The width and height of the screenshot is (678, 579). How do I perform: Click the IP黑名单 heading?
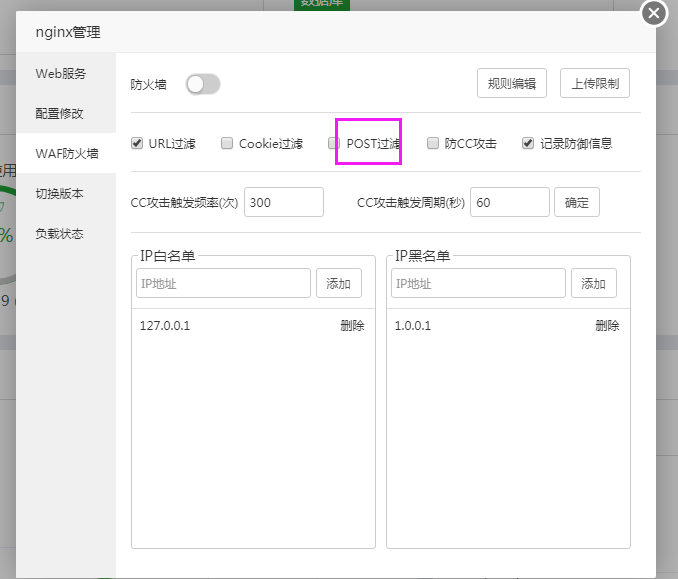422,256
